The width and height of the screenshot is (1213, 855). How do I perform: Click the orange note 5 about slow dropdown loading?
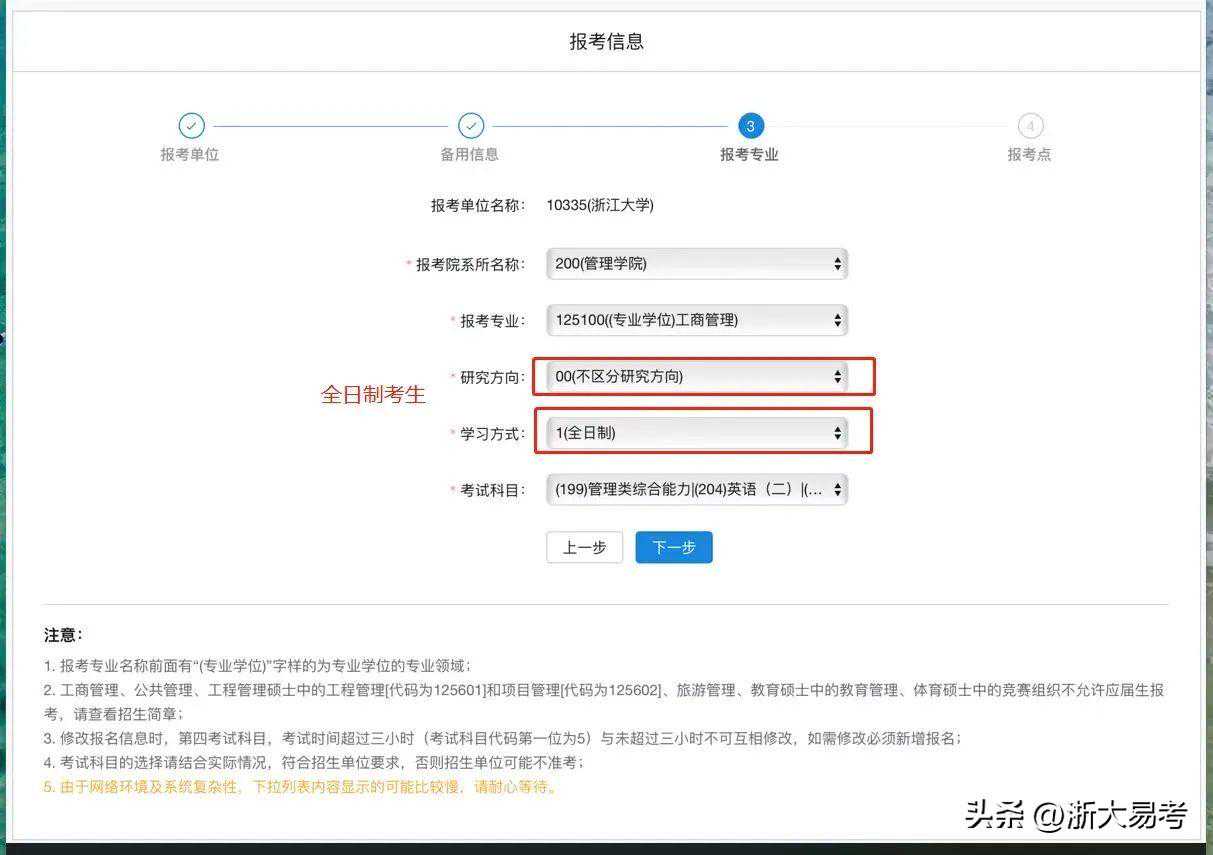pos(300,787)
